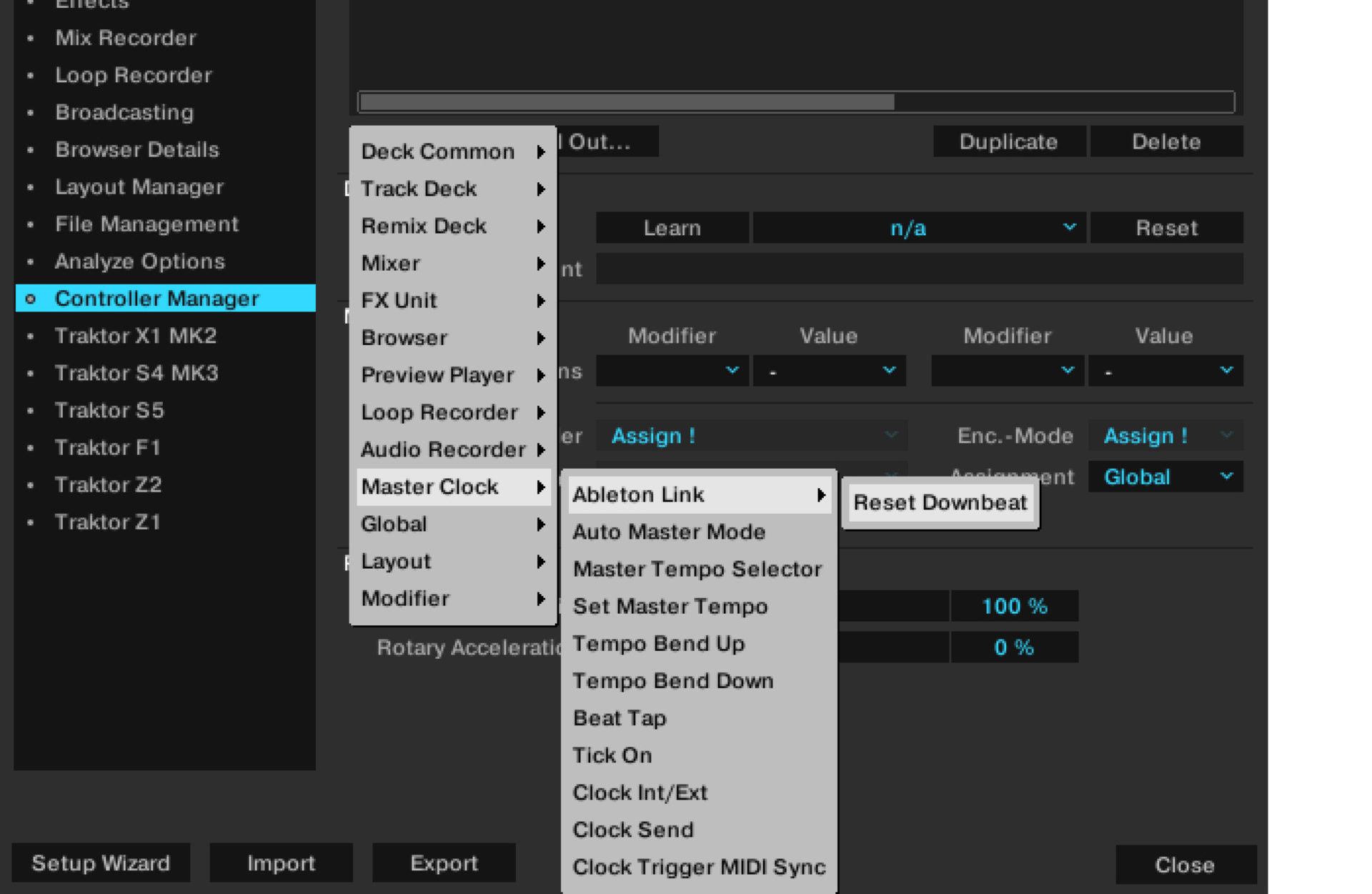Select Mix Recorder in sidebar

(165, 38)
